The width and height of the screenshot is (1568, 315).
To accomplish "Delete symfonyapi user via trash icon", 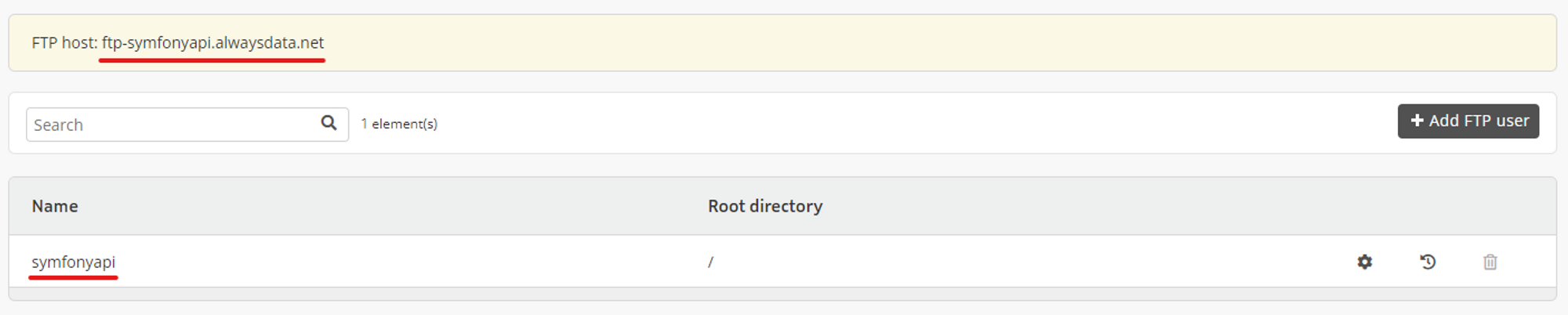I will [x=1490, y=262].
